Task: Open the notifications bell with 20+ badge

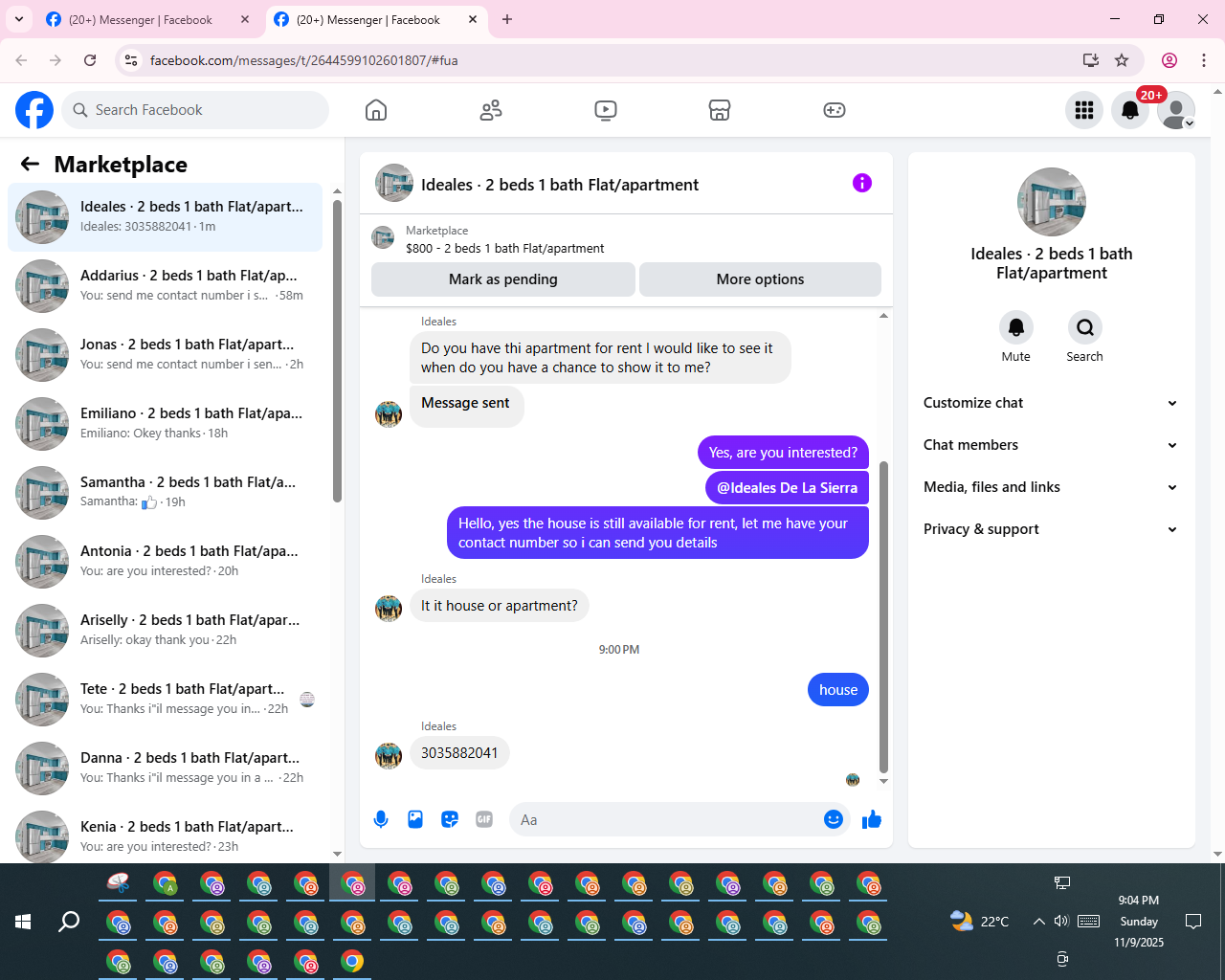Action: pos(1130,110)
